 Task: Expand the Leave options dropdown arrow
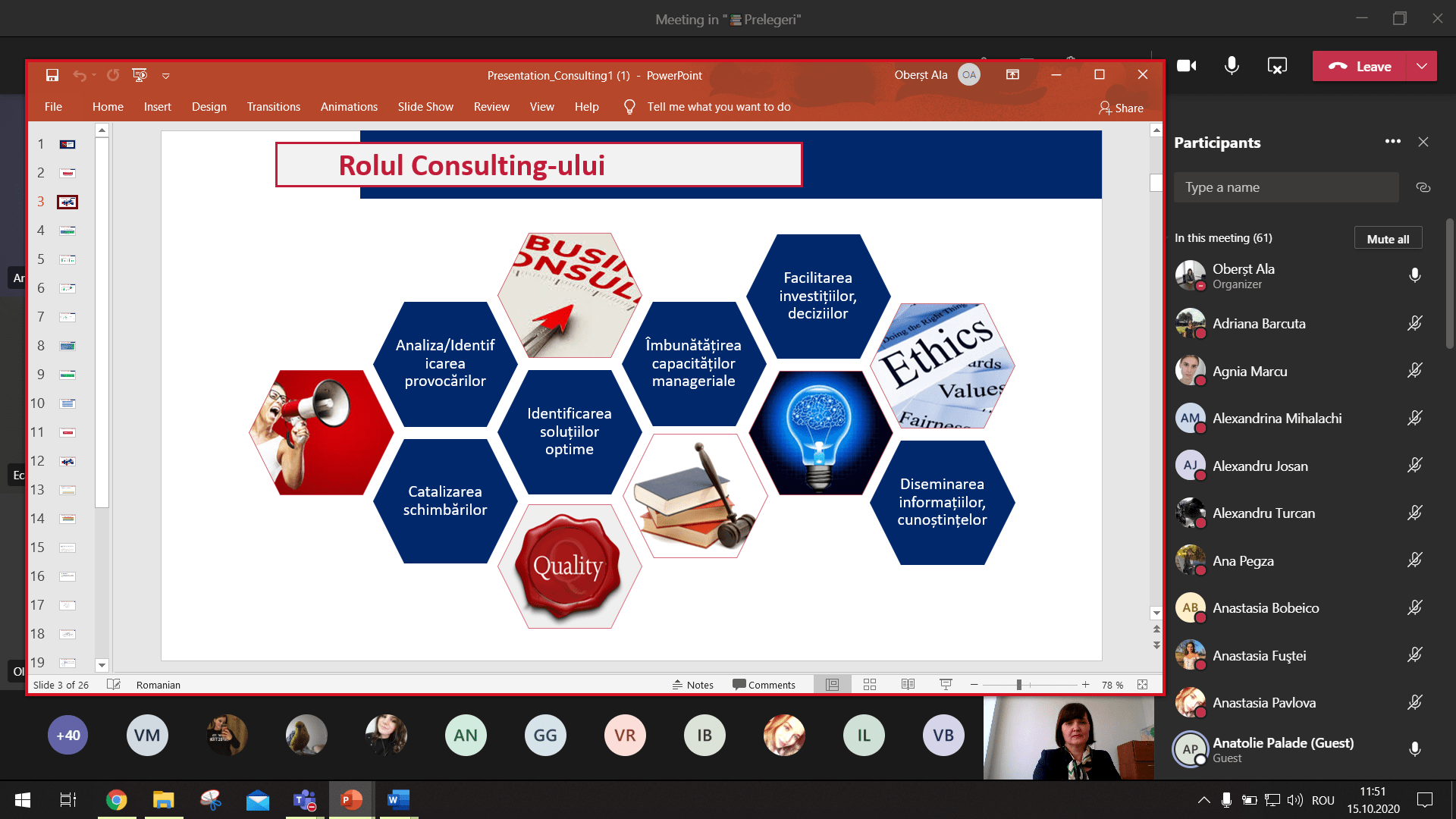click(x=1422, y=66)
